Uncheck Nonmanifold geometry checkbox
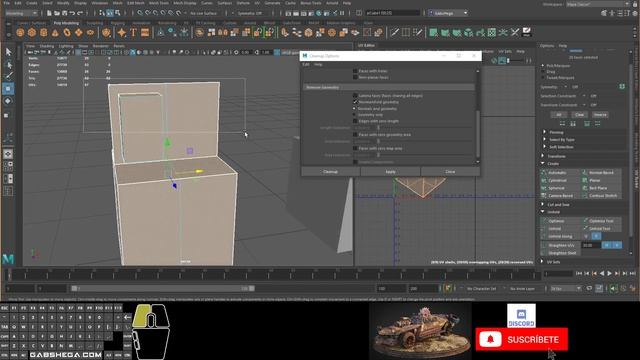 [355, 102]
